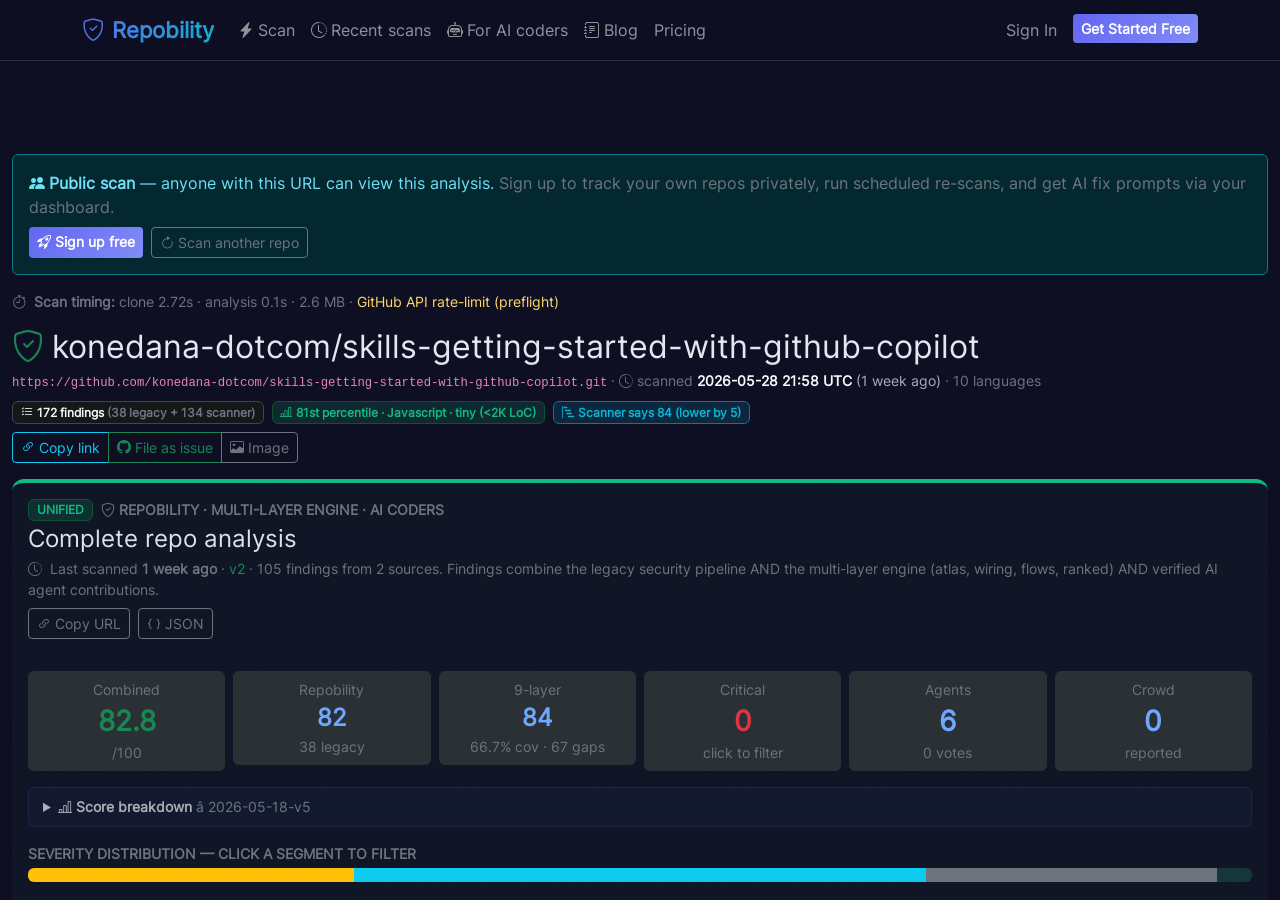Click the shield icon before REPOBILITY heading
This screenshot has height=900, width=1280.
point(108,510)
